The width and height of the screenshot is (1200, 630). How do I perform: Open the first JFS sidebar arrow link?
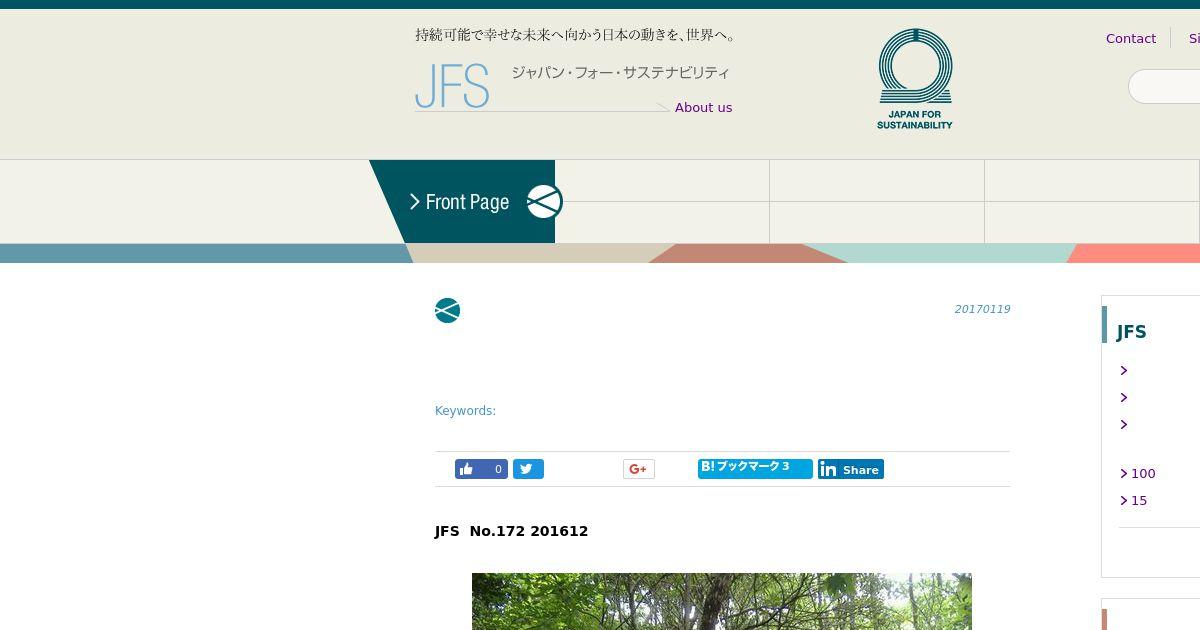tap(1124, 370)
